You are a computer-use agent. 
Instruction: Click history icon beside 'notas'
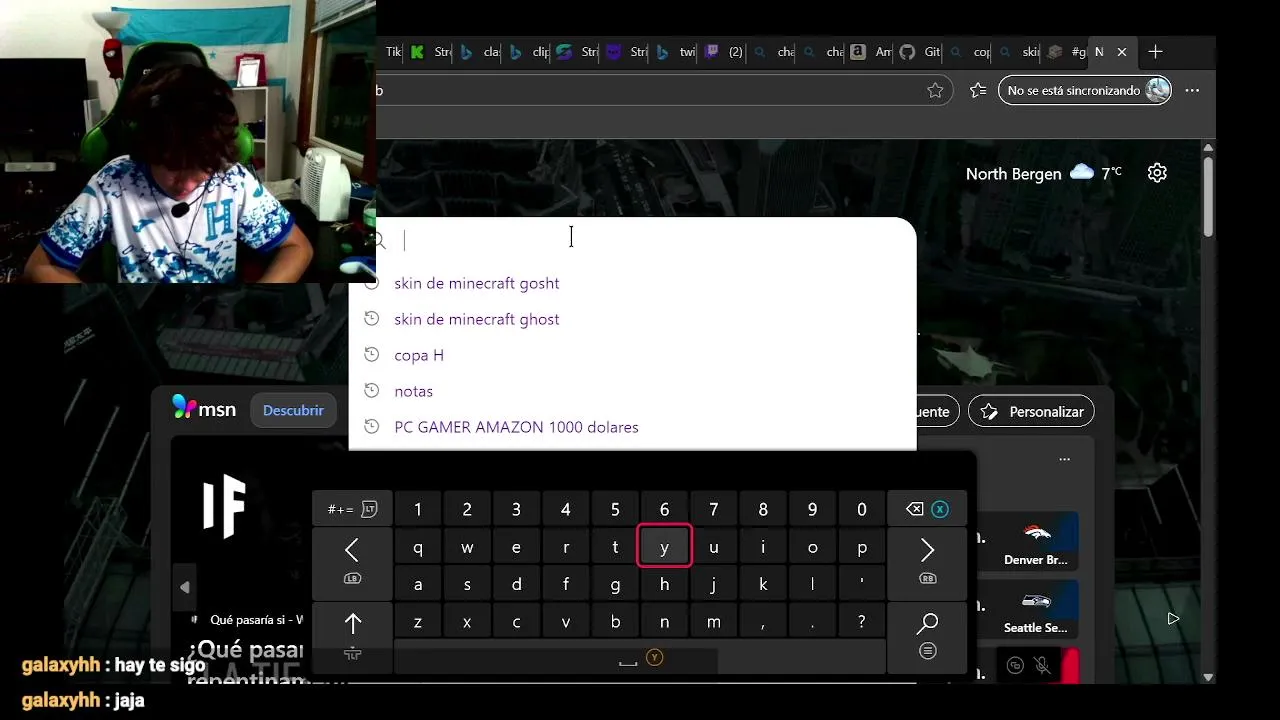(371, 391)
